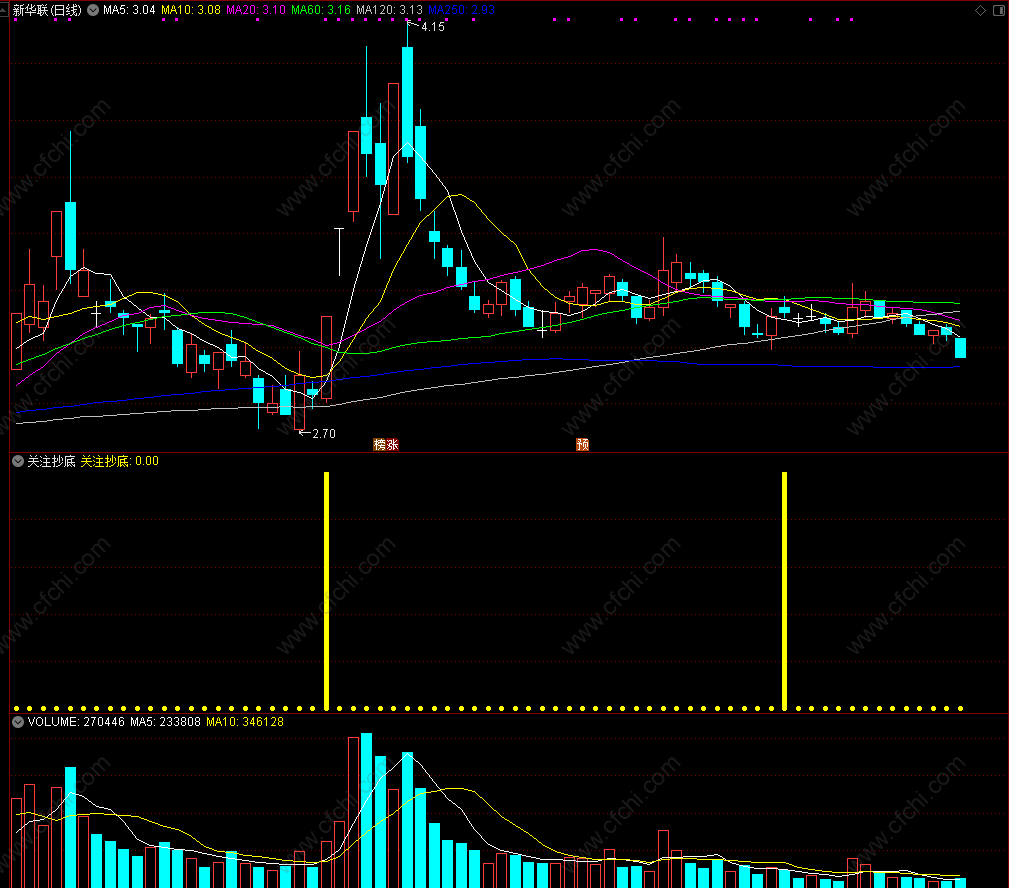Click the tall cyan candle at the 4.15 high

tap(407, 102)
